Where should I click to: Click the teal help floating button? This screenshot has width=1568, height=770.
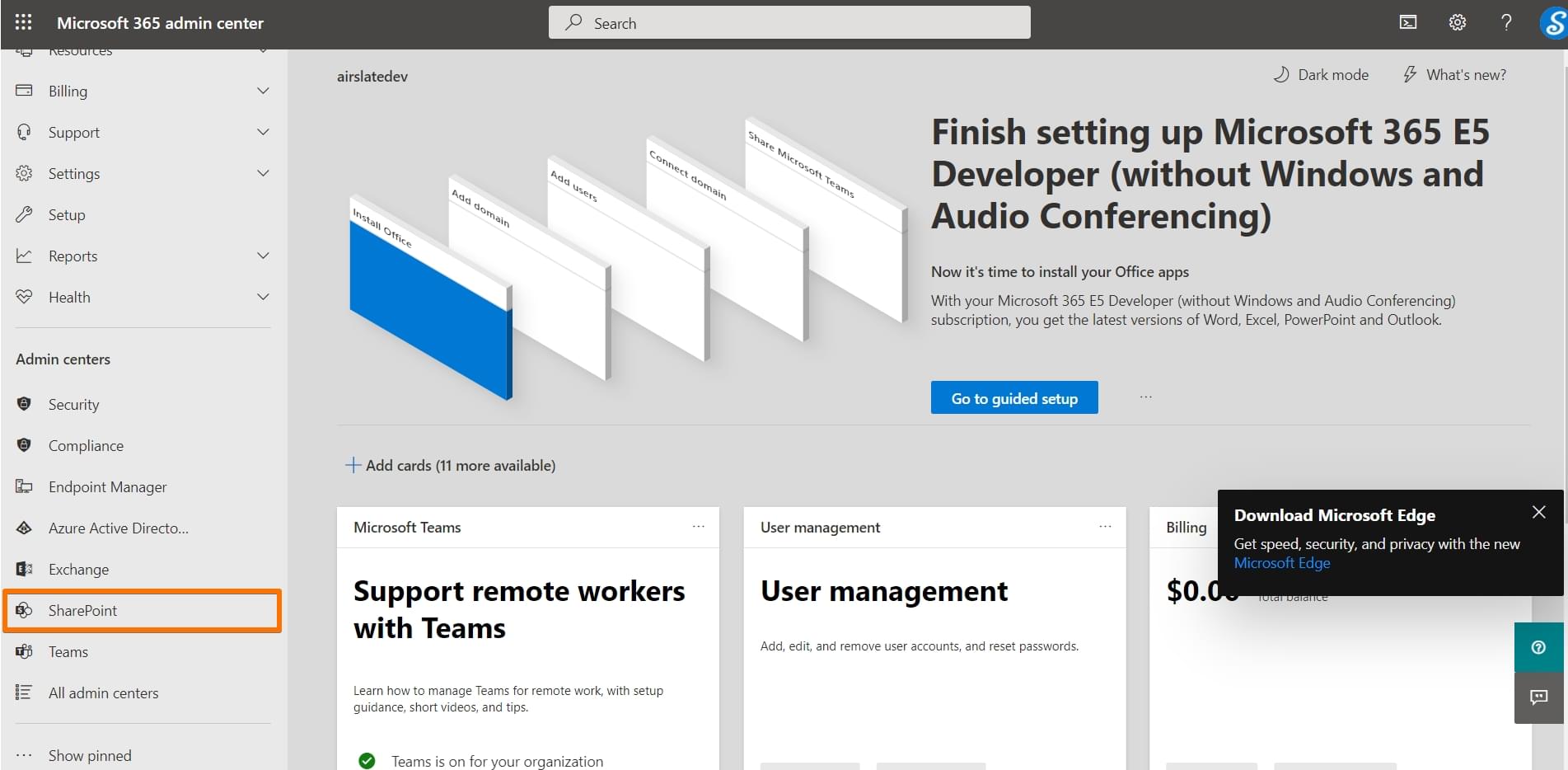[1538, 647]
